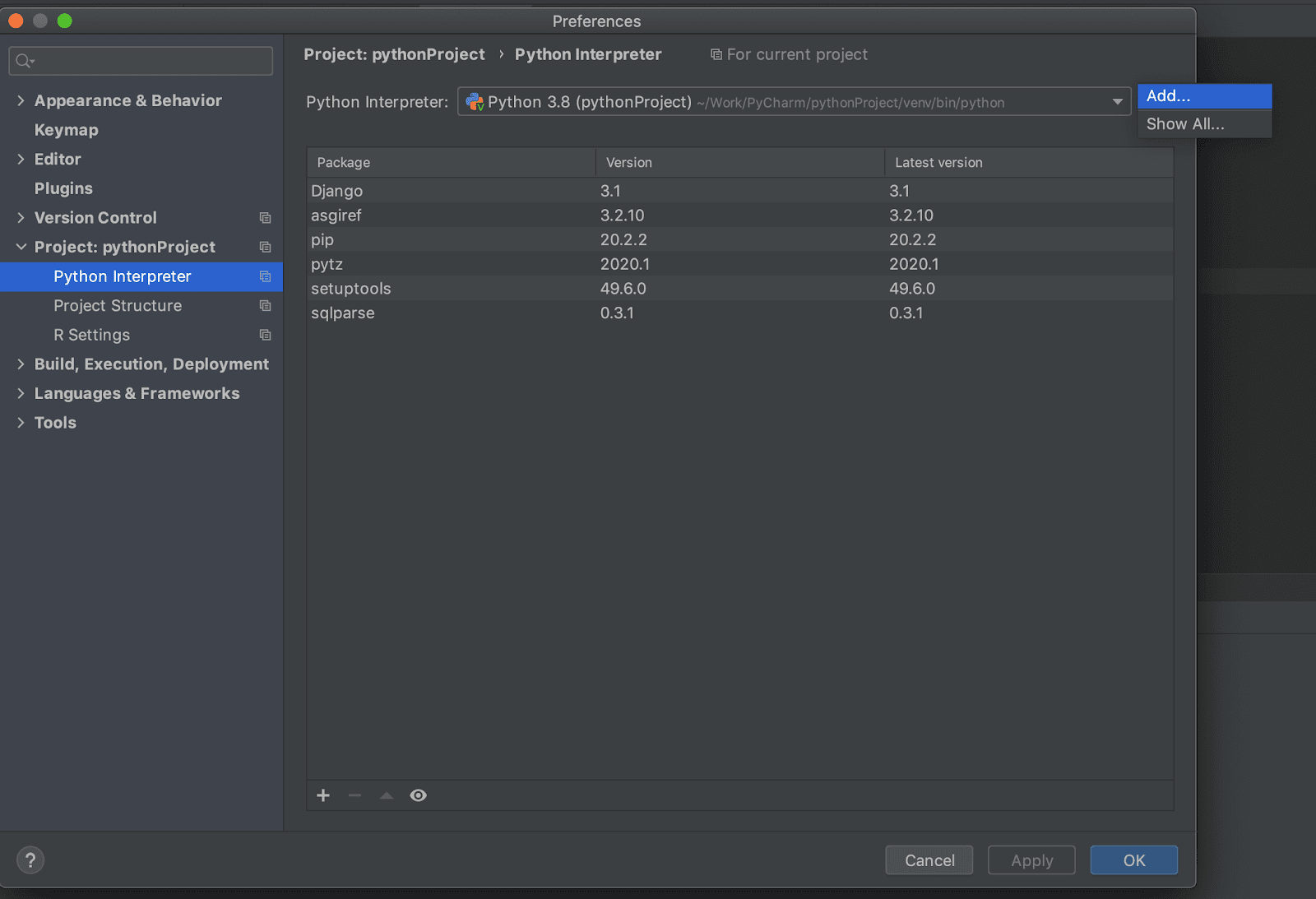The height and width of the screenshot is (899, 1316).
Task: Select the Django package row
Action: [x=740, y=191]
